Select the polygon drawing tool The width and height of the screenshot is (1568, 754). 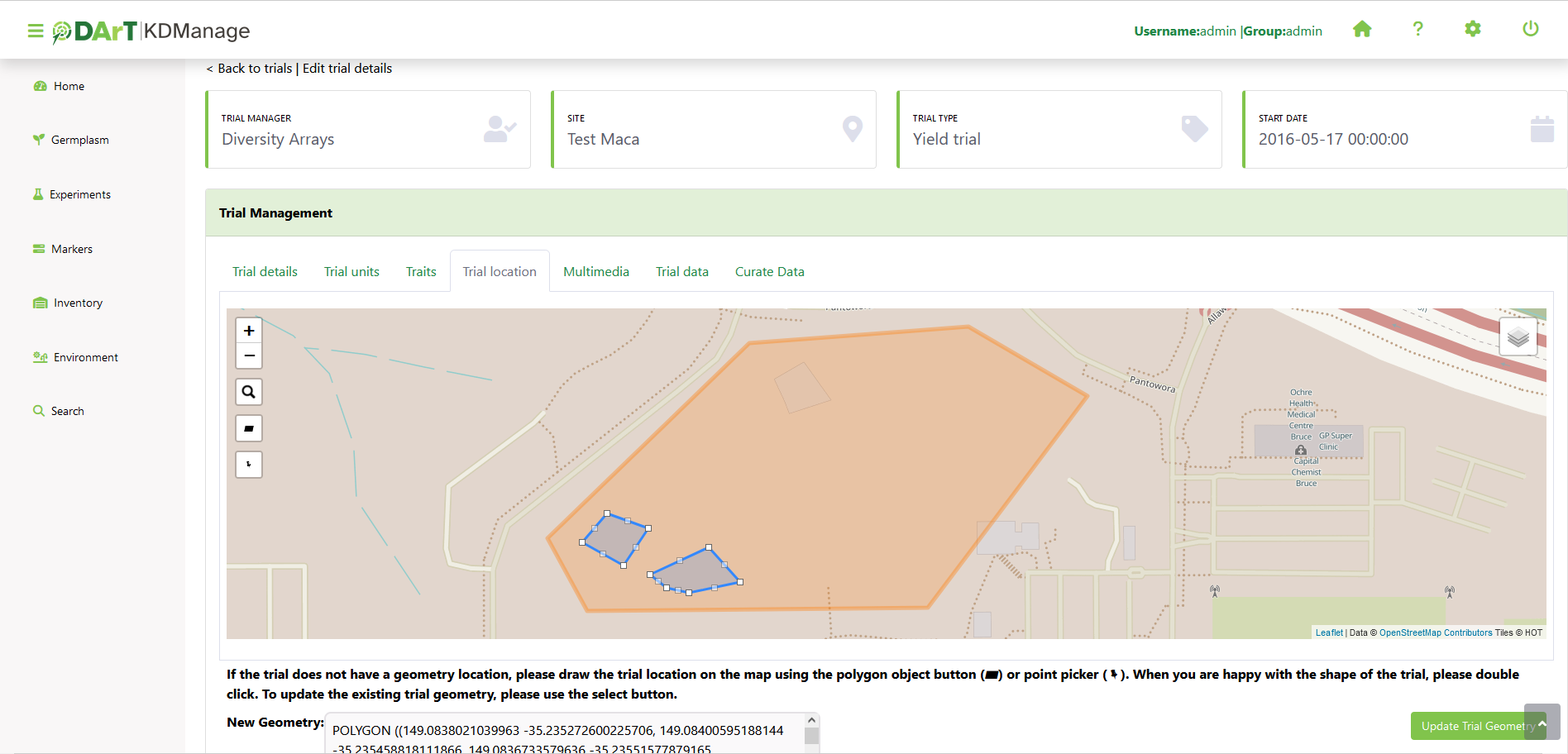(x=249, y=428)
